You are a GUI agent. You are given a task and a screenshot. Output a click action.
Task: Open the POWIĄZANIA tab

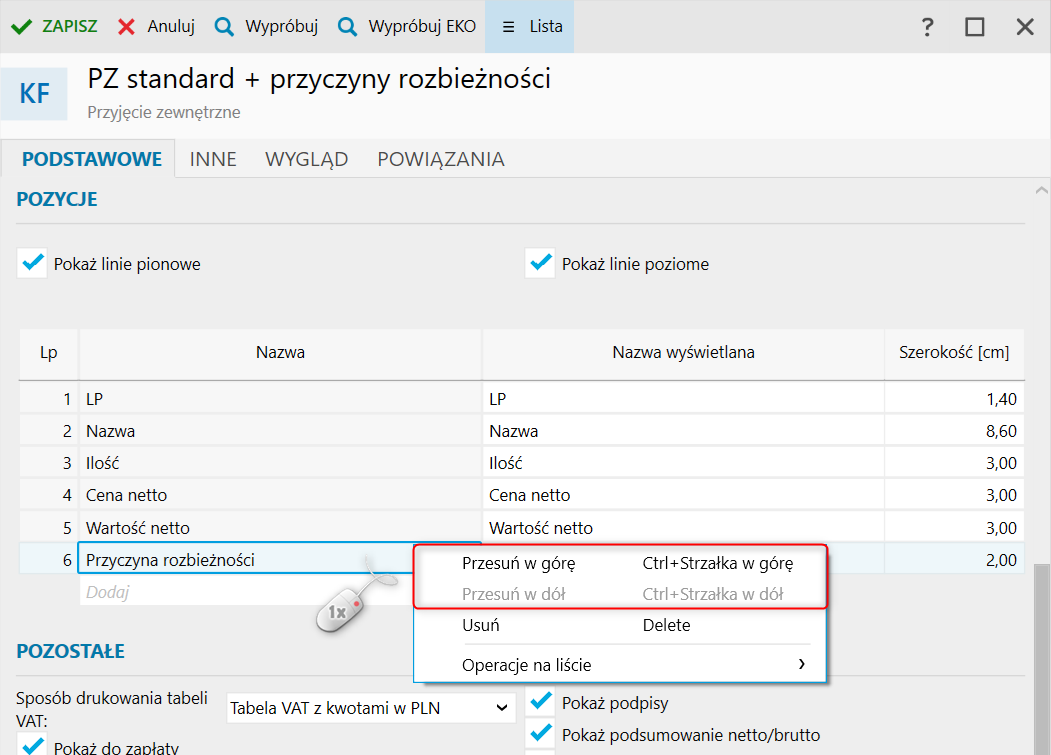[x=440, y=160]
